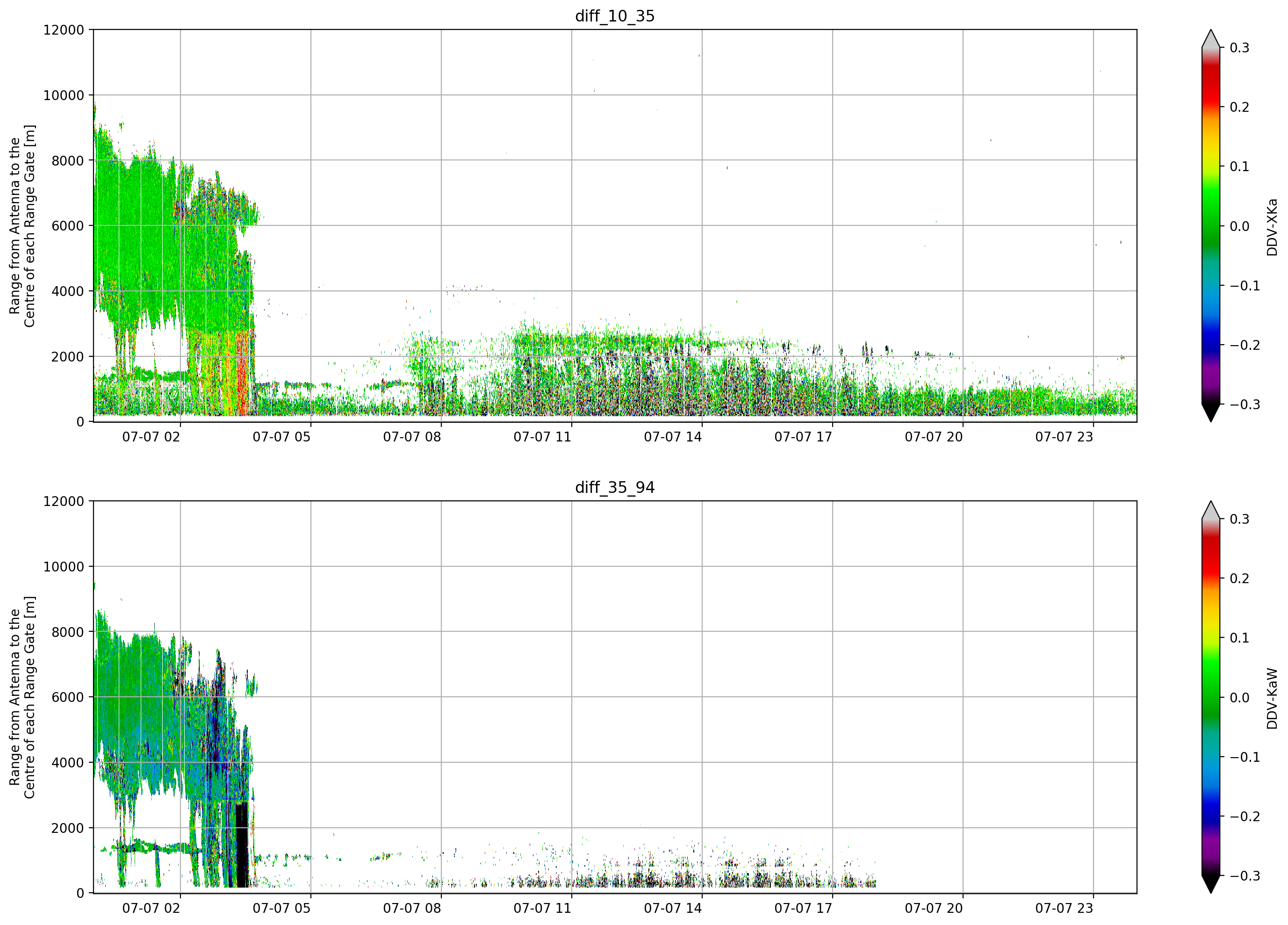Click 8000 tick on diff_35_94 y-axis
The height and width of the screenshot is (925, 1288).
point(68,632)
